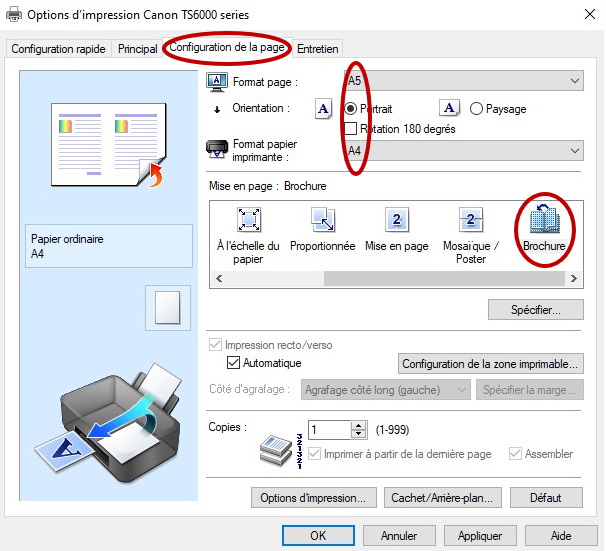Uncheck the Automatique checkbox

[x=233, y=363]
